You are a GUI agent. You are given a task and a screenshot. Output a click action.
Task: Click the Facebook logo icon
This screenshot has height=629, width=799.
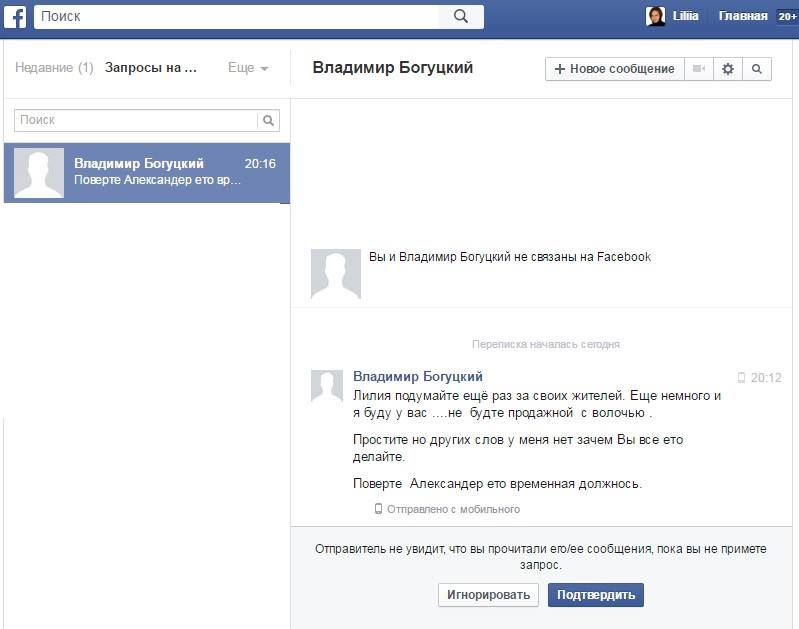tap(17, 16)
